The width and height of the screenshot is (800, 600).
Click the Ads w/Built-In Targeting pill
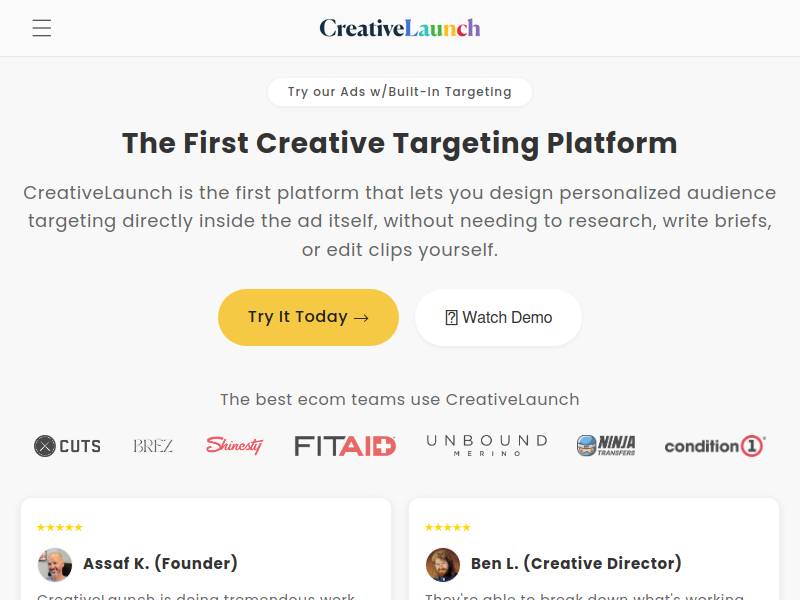[400, 92]
